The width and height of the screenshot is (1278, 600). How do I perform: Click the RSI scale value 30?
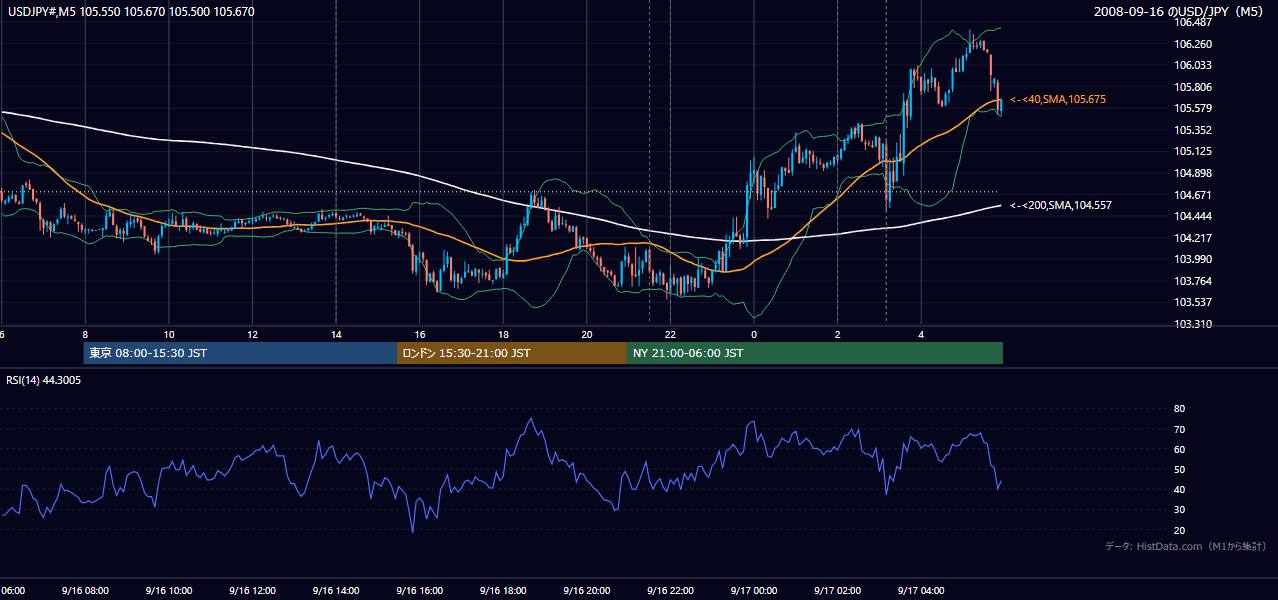click(1179, 510)
